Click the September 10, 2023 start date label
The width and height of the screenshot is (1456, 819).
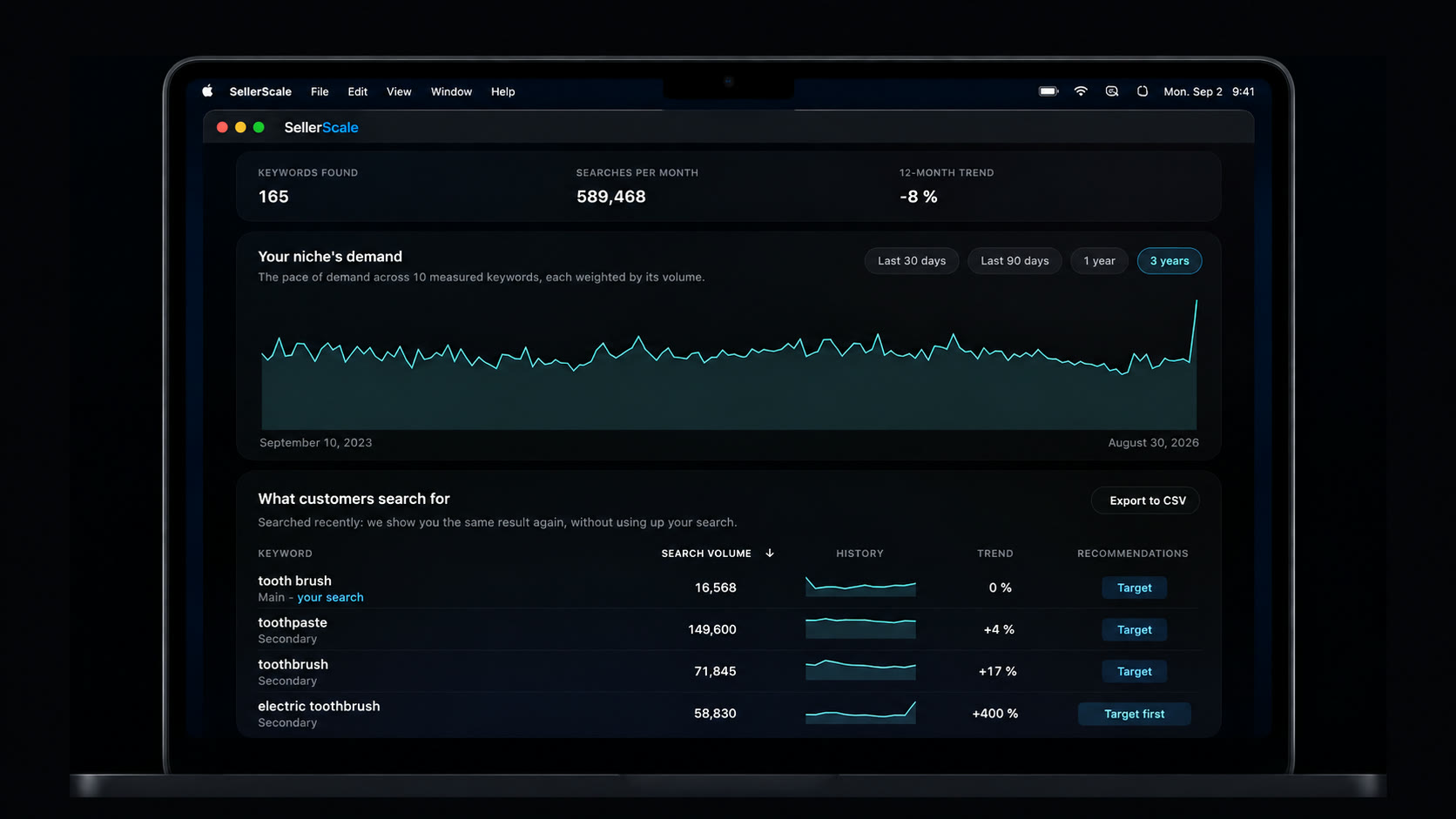[316, 443]
